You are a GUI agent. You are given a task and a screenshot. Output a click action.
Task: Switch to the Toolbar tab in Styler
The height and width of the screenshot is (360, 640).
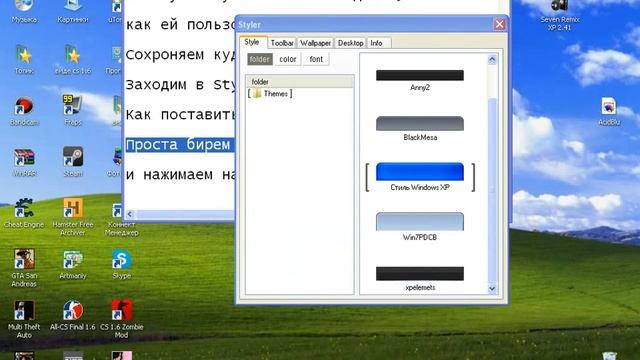(282, 43)
